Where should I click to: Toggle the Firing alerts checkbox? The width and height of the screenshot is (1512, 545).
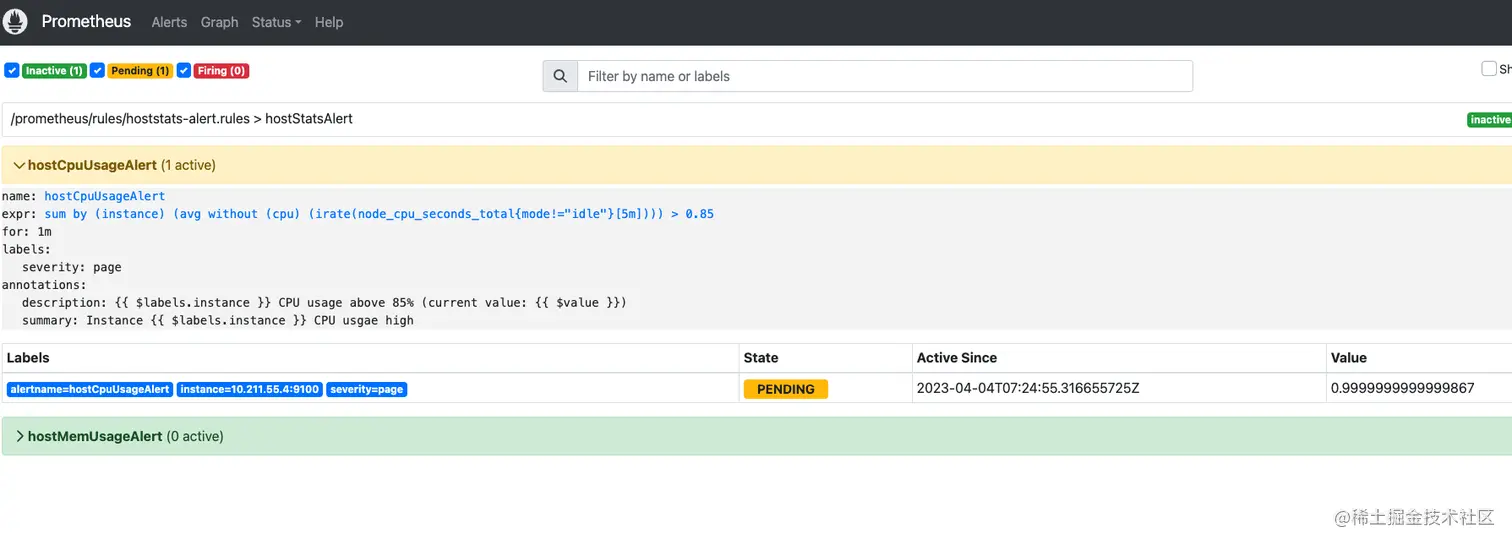(184, 71)
